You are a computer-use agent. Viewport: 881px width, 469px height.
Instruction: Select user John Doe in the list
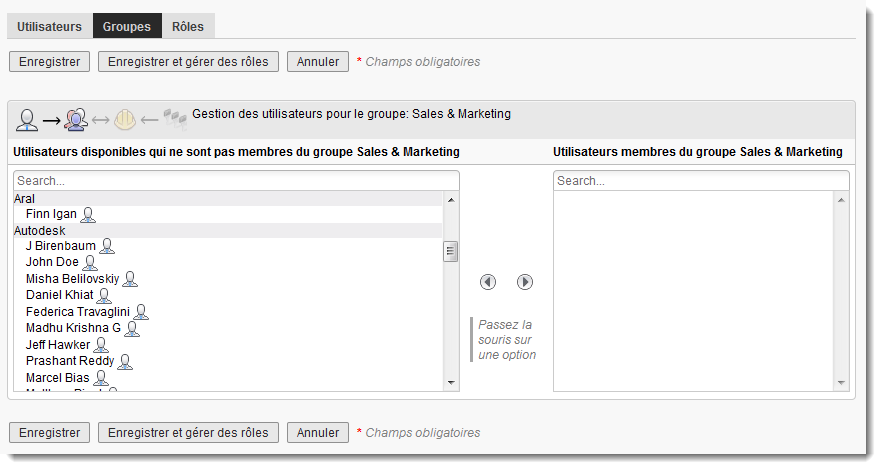[52, 262]
